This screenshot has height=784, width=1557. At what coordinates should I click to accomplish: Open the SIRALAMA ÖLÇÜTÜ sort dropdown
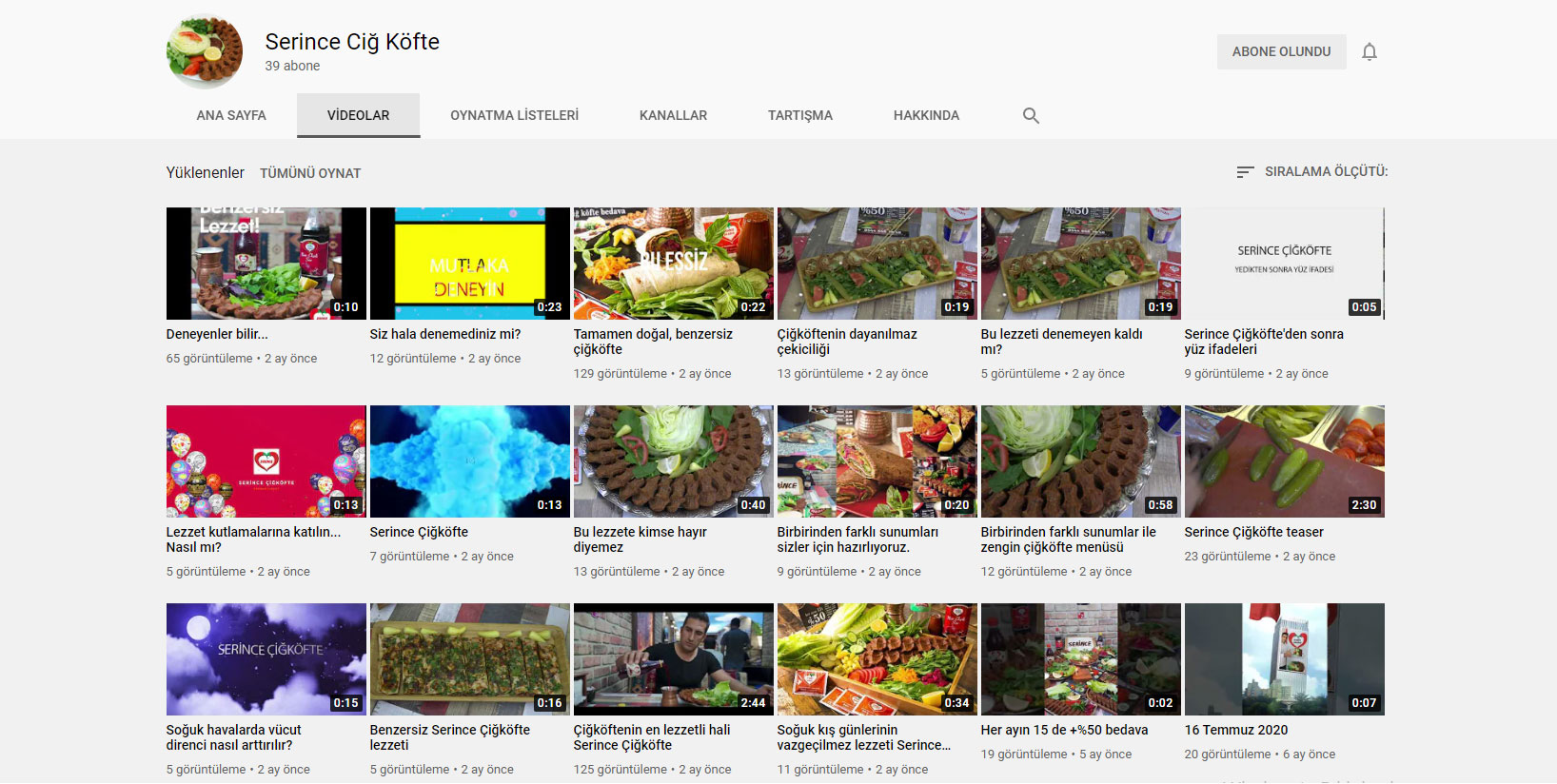[1311, 171]
